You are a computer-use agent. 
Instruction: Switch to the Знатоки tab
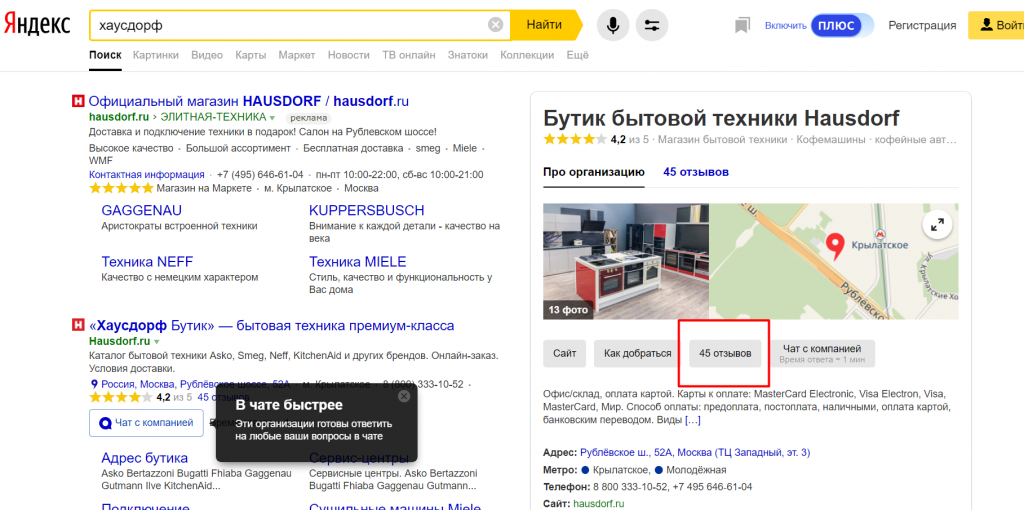(468, 55)
